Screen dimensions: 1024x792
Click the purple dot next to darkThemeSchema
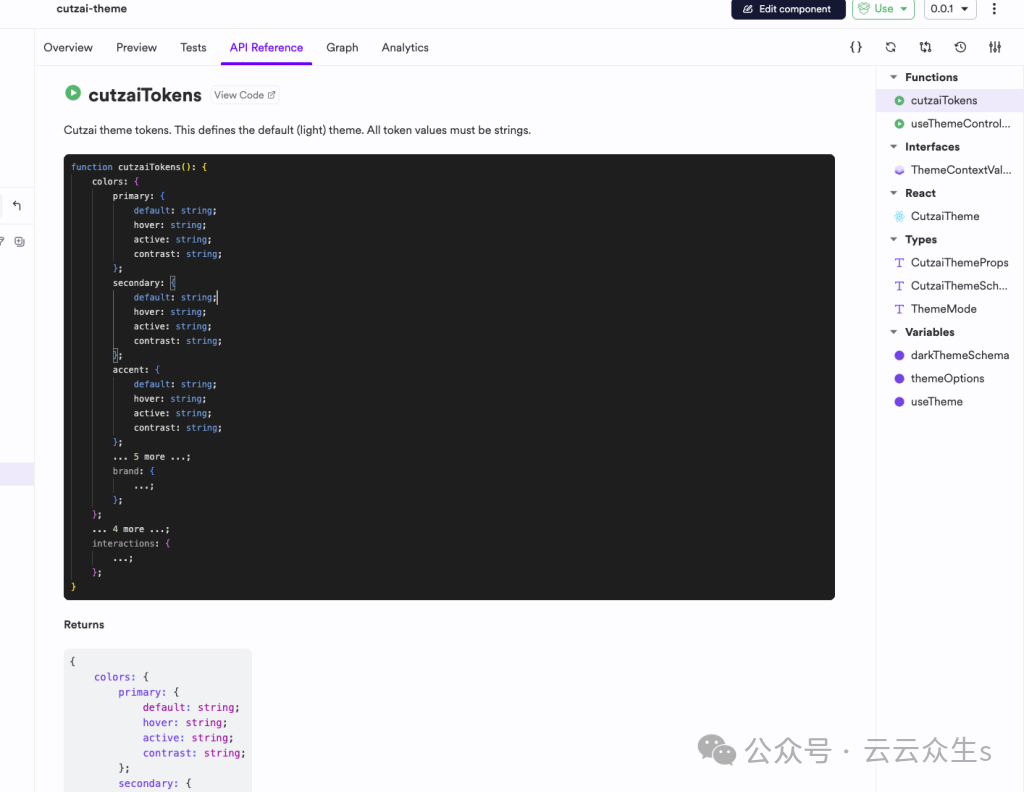(899, 355)
